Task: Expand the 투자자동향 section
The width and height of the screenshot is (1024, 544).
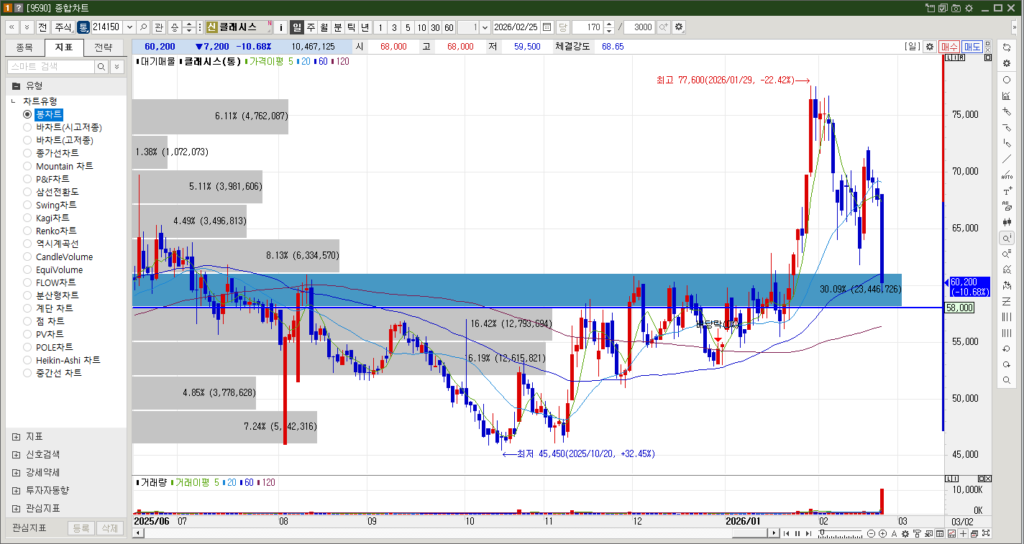Action: 15,490
